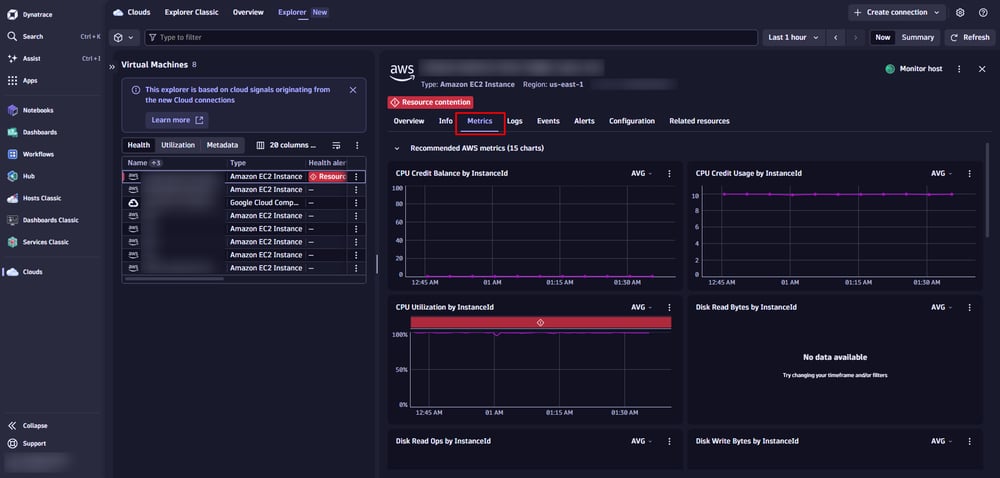This screenshot has width=1000, height=478.
Task: Change Disk Write Bytes AVG aggregation
Action: [x=941, y=441]
